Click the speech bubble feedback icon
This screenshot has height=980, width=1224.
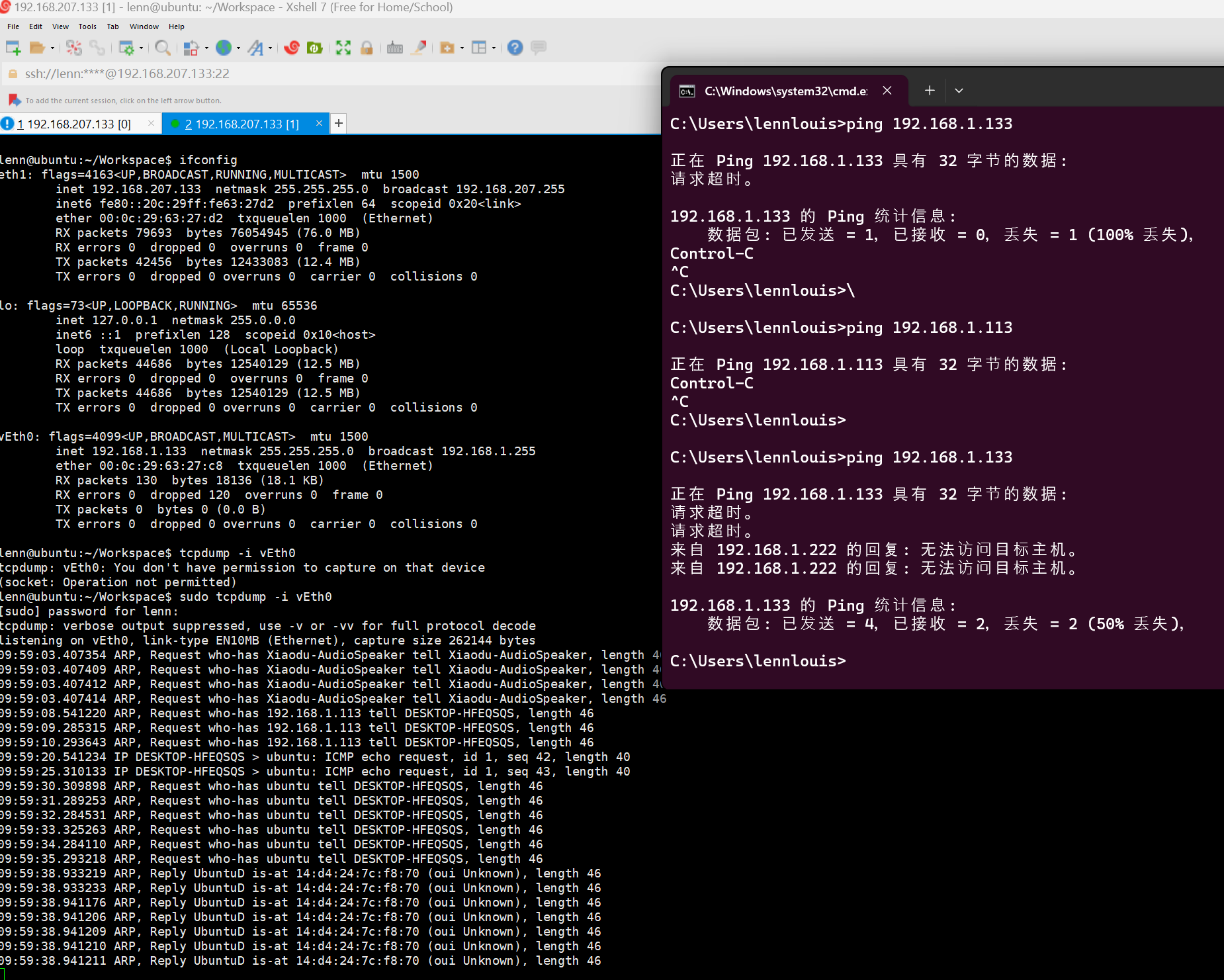[x=539, y=48]
